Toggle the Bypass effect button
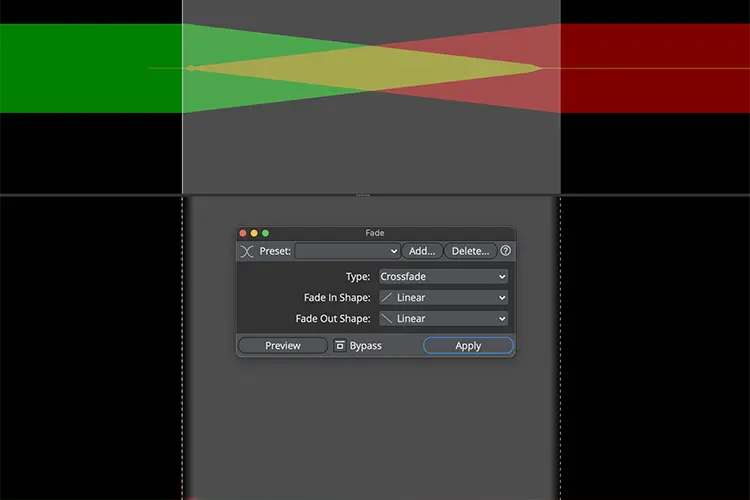The width and height of the screenshot is (750, 500). (340, 345)
